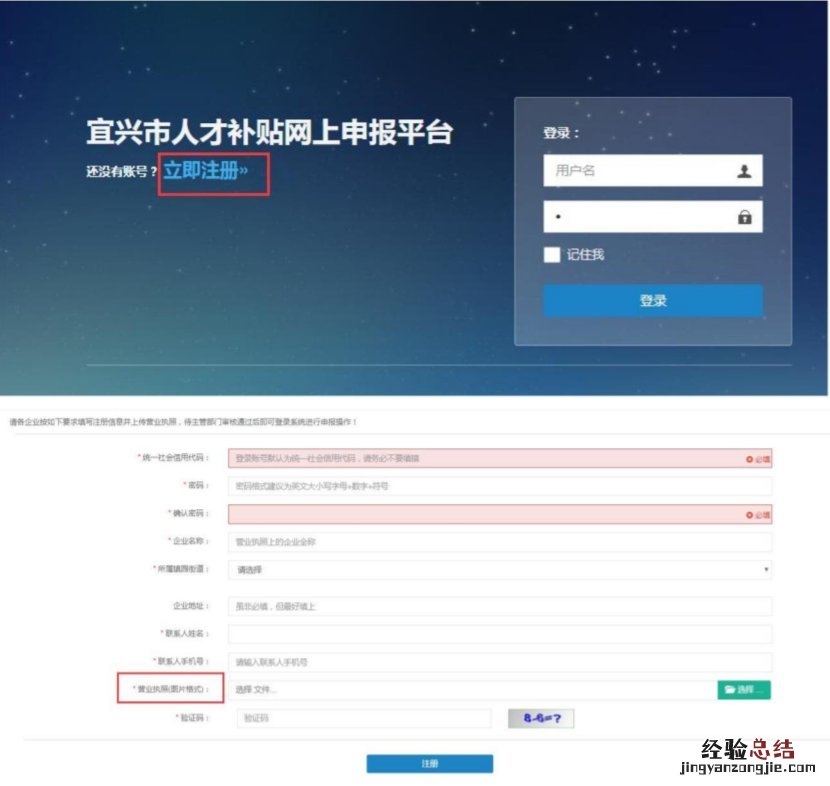The image size is (830, 786).
Task: Click the 立即注册 register now link
Action: pyautogui.click(x=205, y=171)
